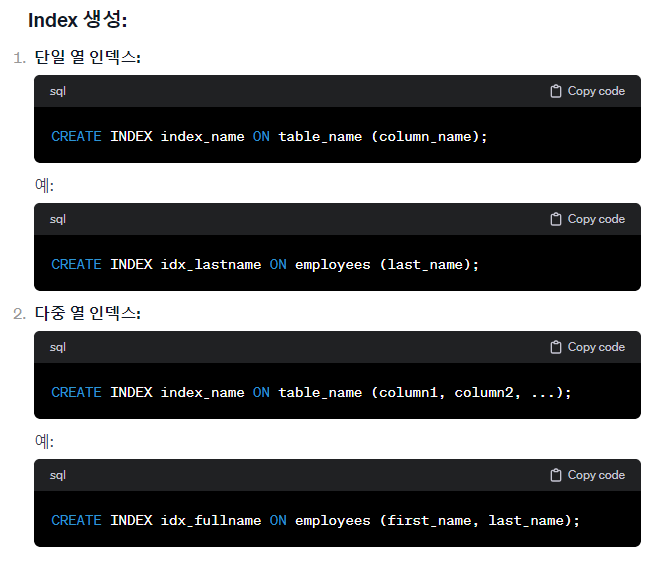Screen dimensions: 661x561
Task: Click ON keyword in idx_fullname statement
Action: point(278,520)
